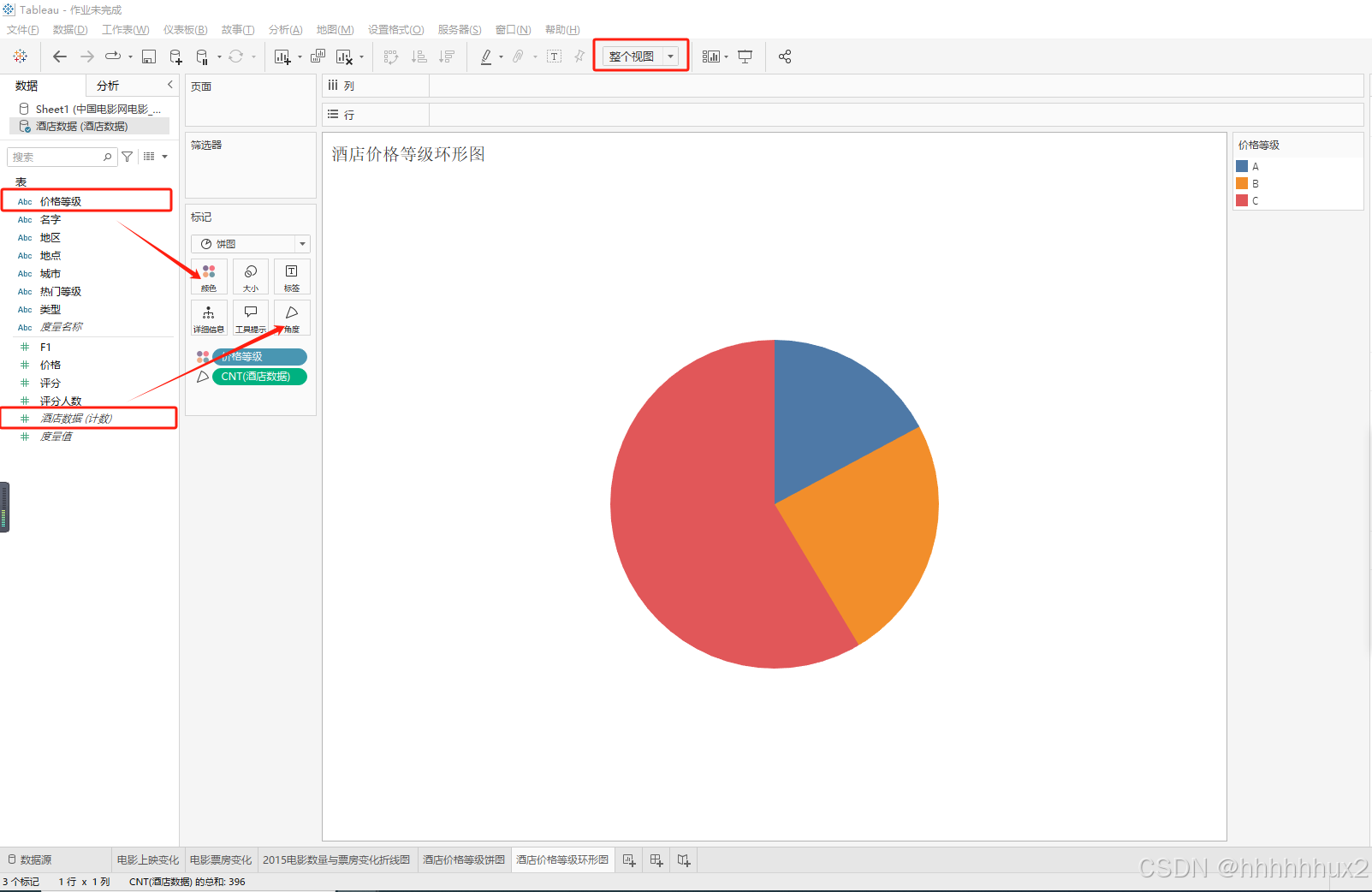
Task: Open the 设置格式(O) menu
Action: [x=396, y=30]
